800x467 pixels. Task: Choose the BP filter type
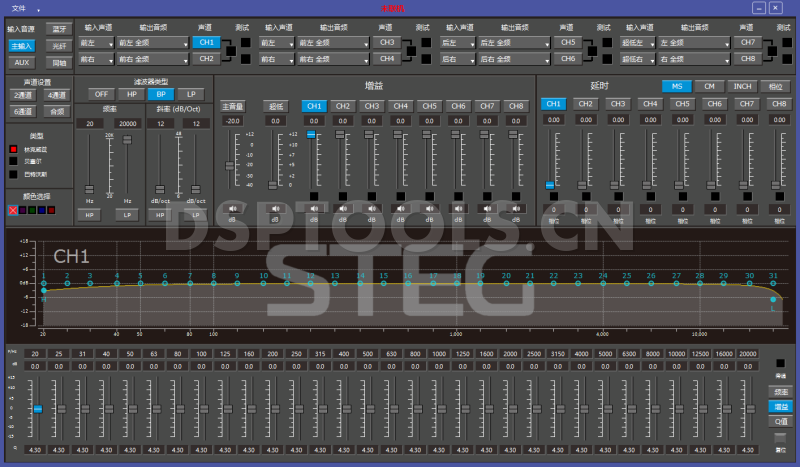161,94
